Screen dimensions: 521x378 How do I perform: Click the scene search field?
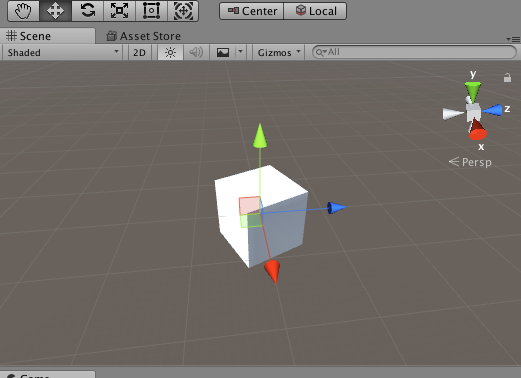click(x=414, y=52)
